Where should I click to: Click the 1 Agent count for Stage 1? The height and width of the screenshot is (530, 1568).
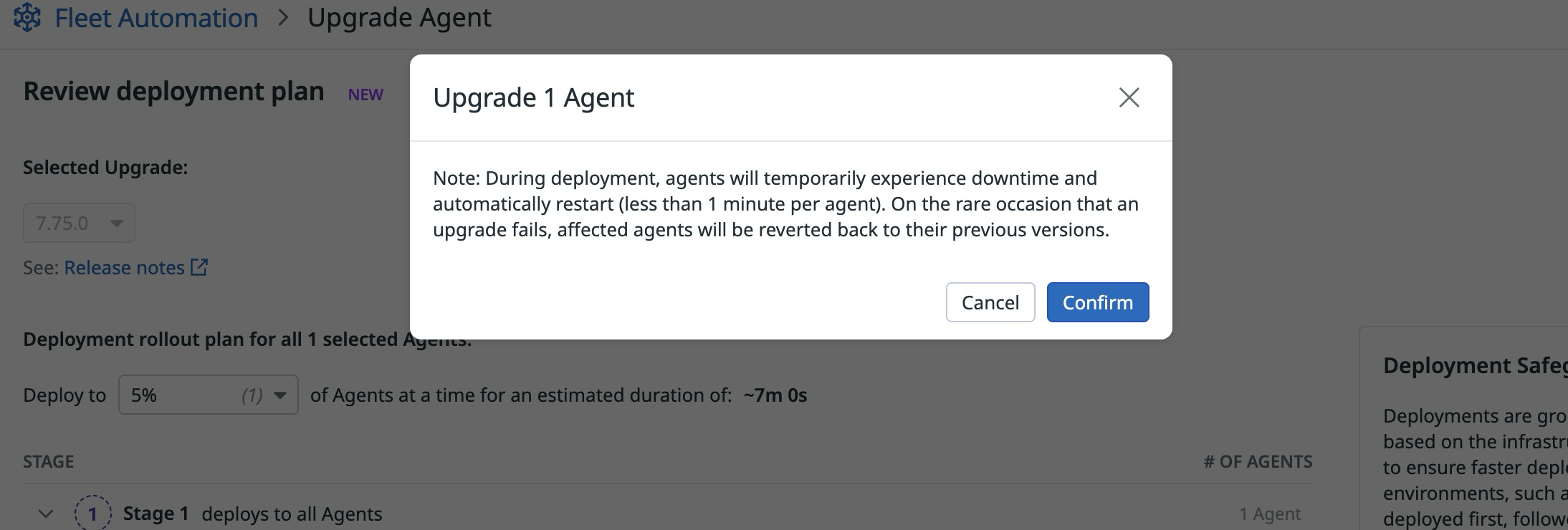point(1271,514)
